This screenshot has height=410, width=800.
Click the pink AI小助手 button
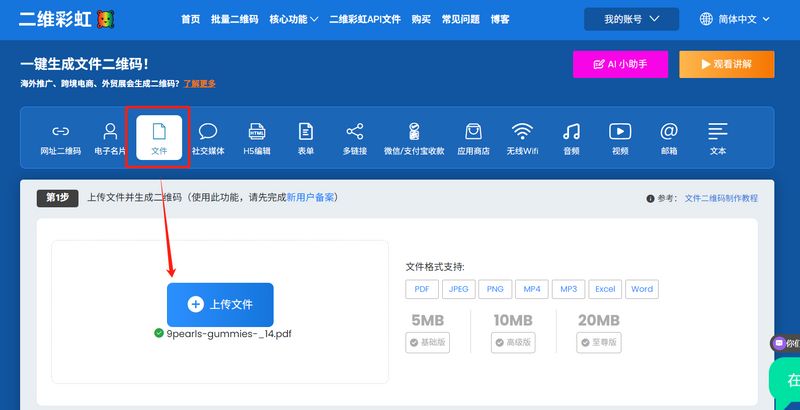pos(620,64)
